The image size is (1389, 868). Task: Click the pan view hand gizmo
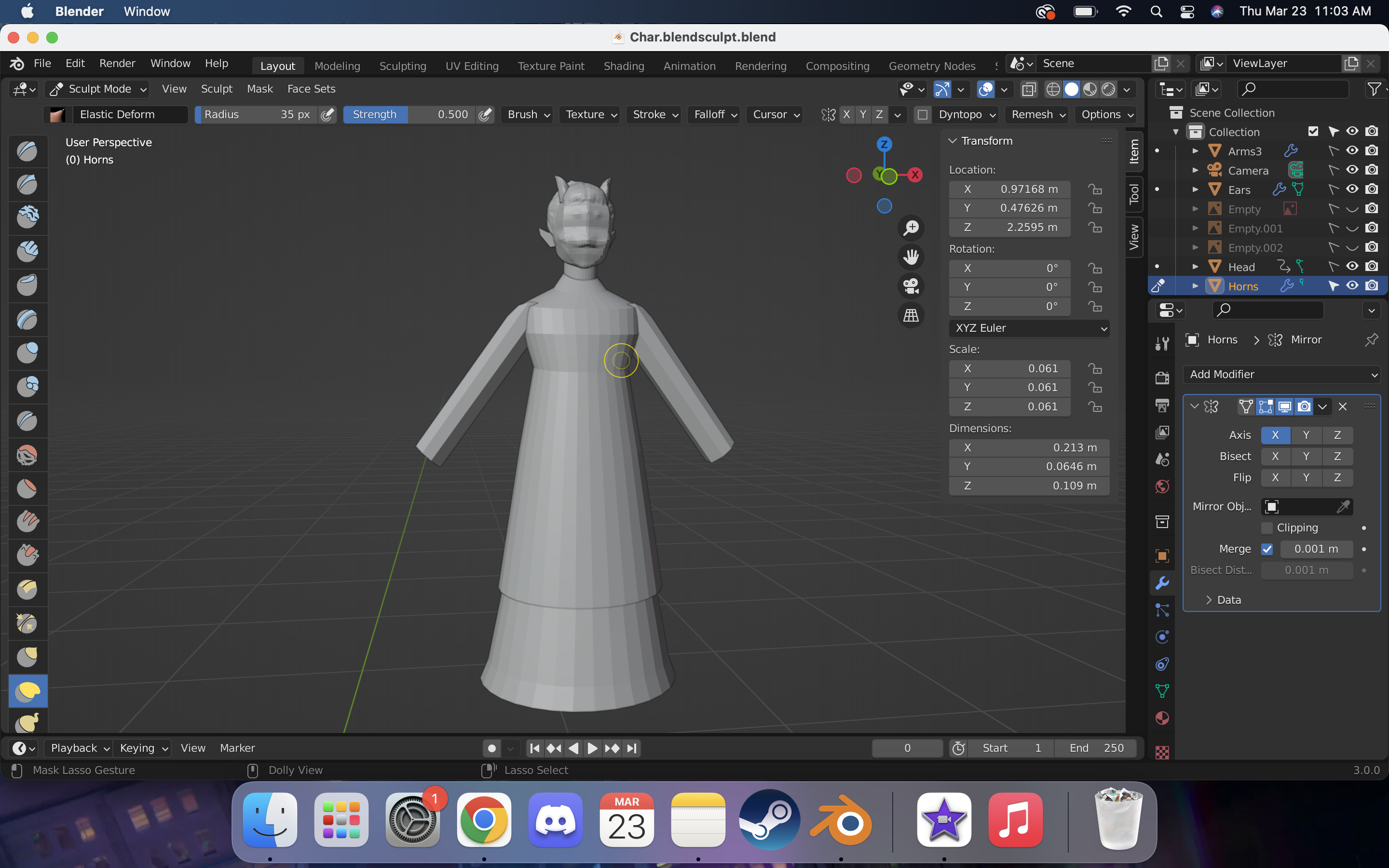(x=911, y=257)
